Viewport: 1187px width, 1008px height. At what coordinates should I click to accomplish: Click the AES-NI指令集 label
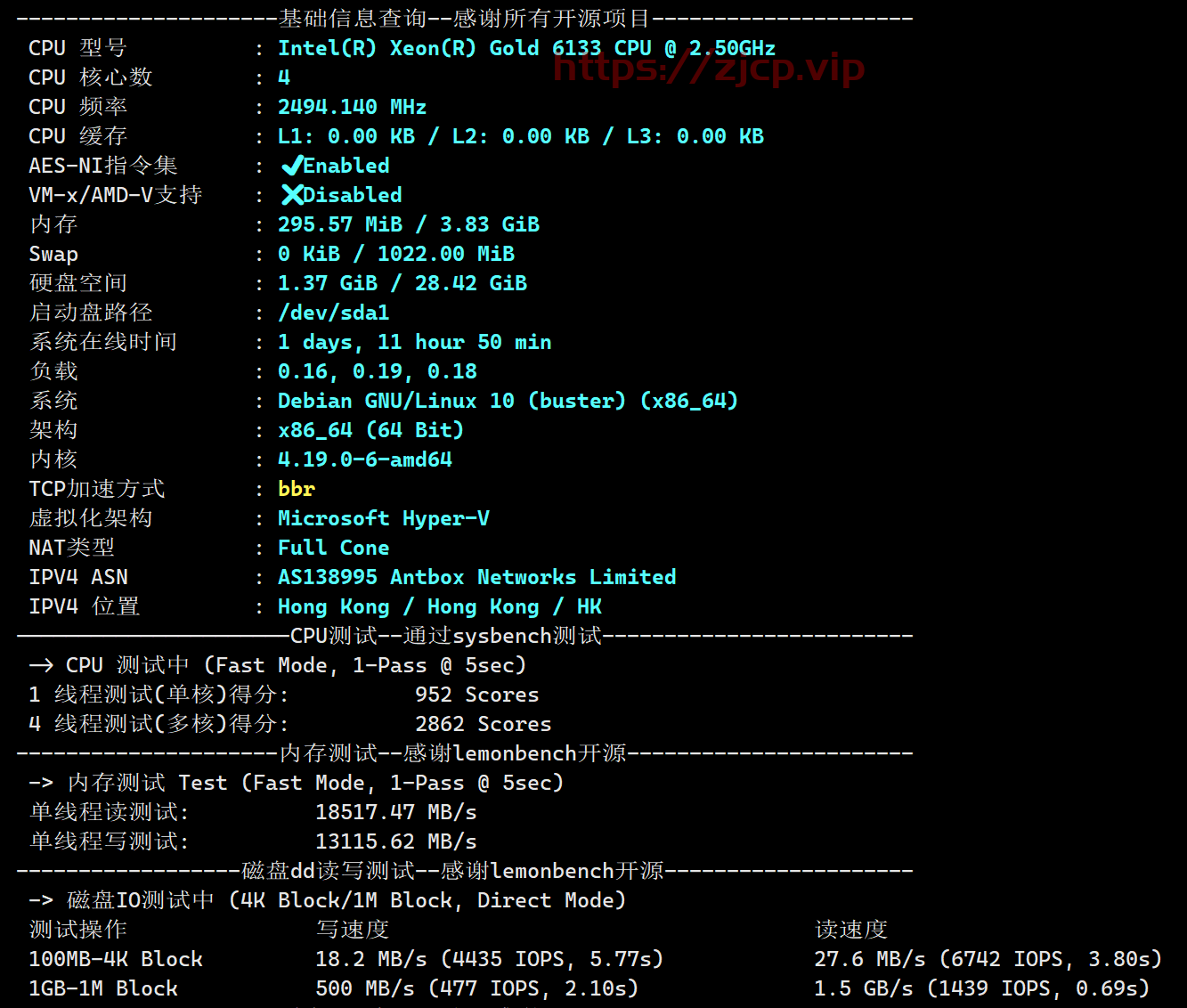[x=103, y=166]
